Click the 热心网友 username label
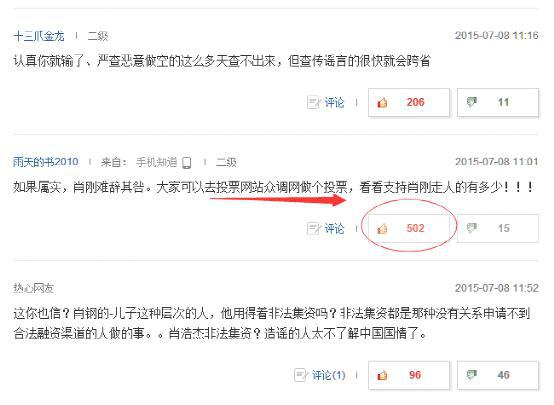Screen dimensions: 554x405 [33, 288]
